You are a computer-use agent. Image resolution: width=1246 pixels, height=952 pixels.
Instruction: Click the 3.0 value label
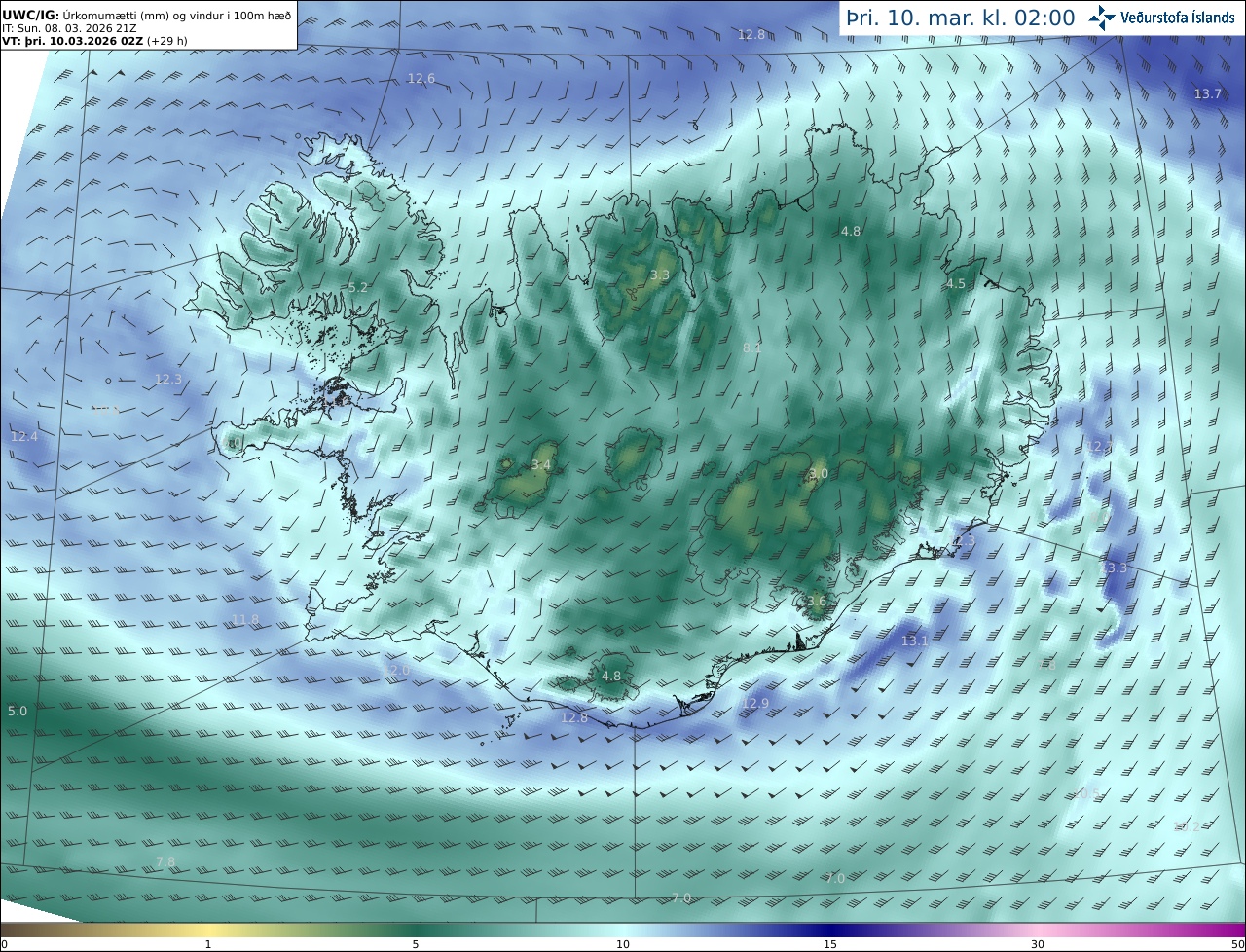tap(819, 474)
